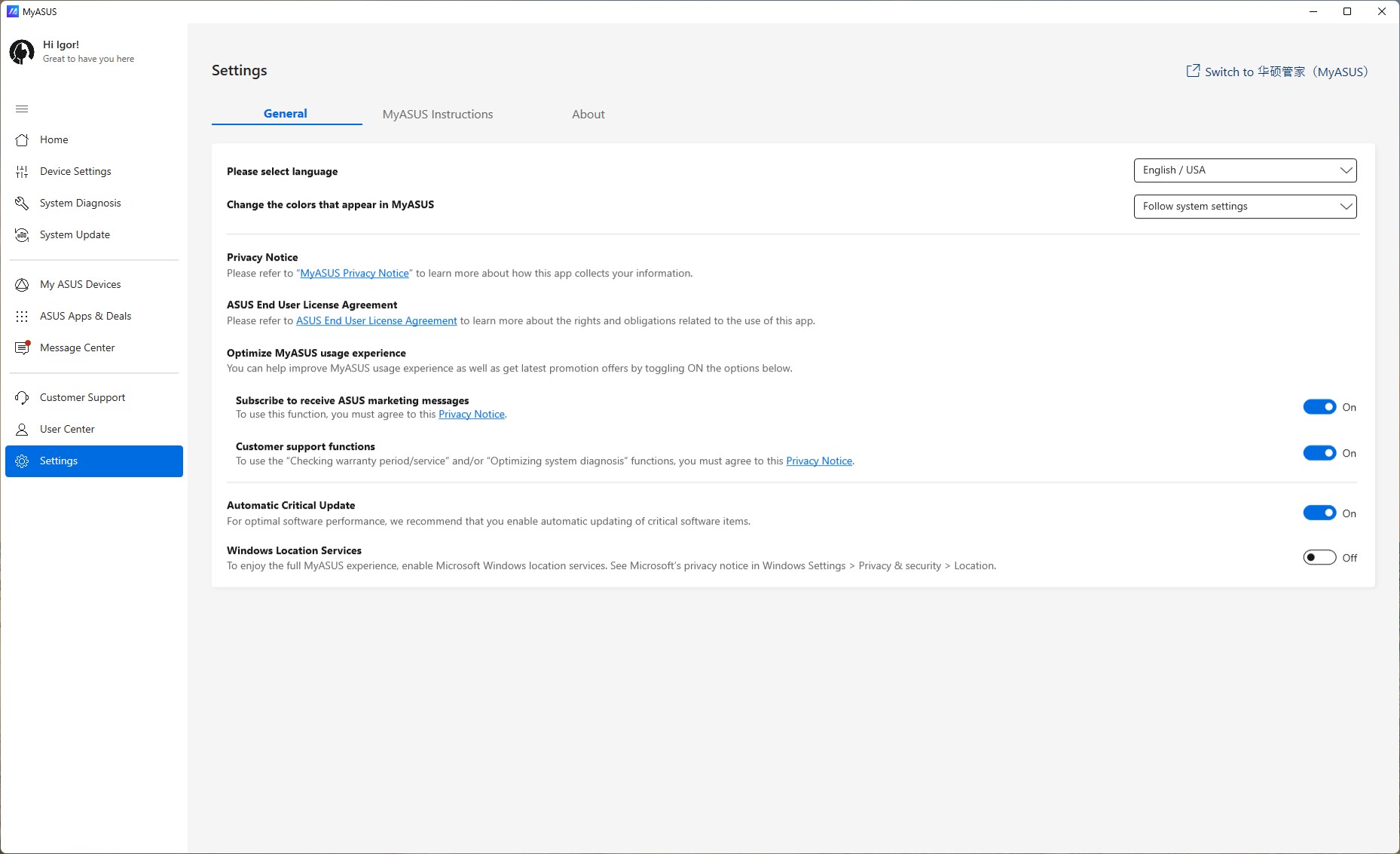Click 'Great to have you here' text
This screenshot has width=1400, height=854.
point(88,59)
